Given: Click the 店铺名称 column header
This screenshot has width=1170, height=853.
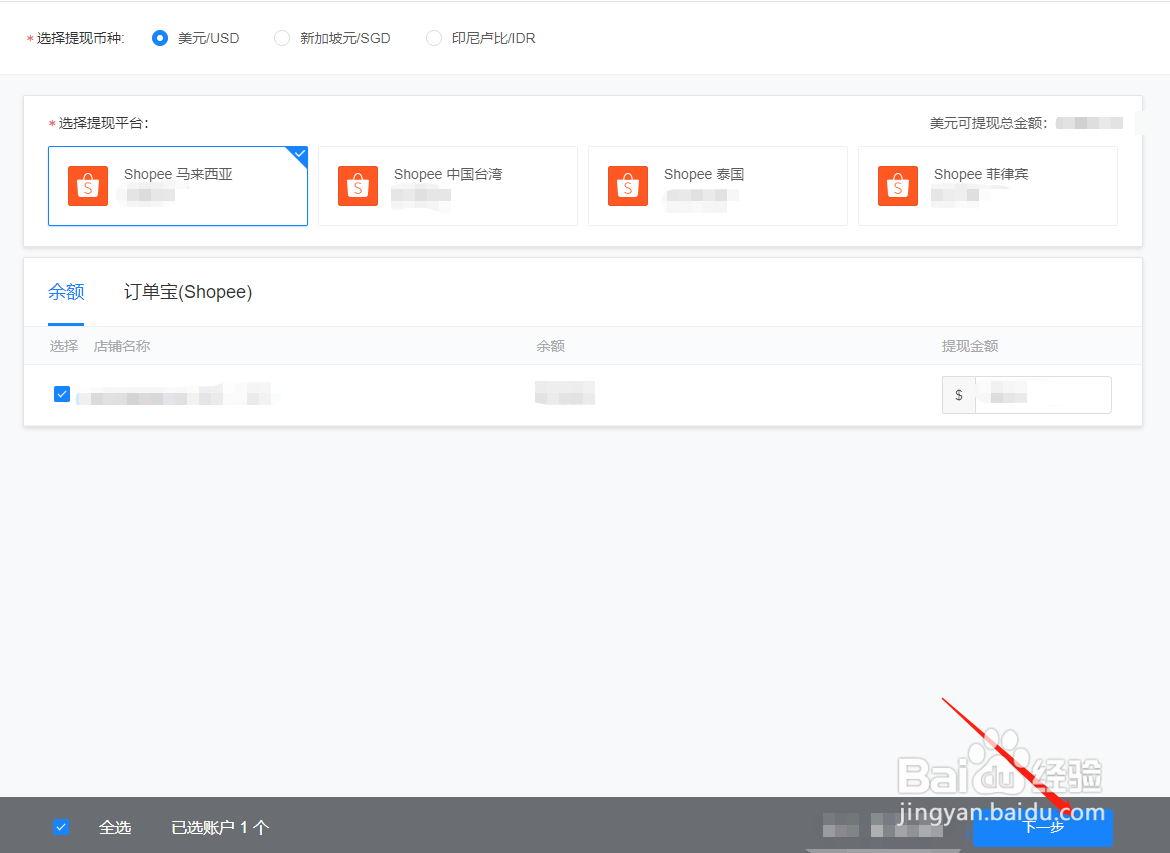Looking at the screenshot, I should point(122,346).
